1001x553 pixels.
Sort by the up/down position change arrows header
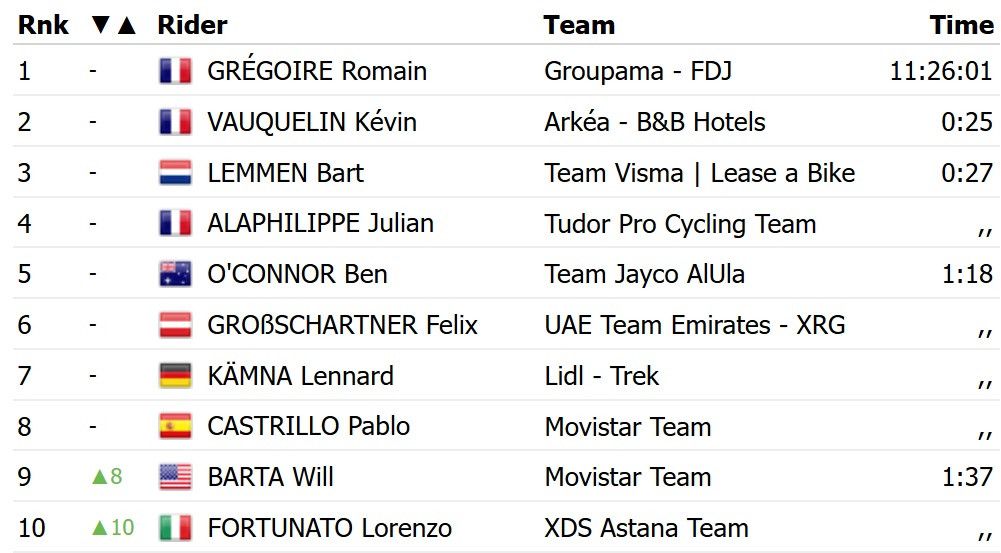point(113,25)
